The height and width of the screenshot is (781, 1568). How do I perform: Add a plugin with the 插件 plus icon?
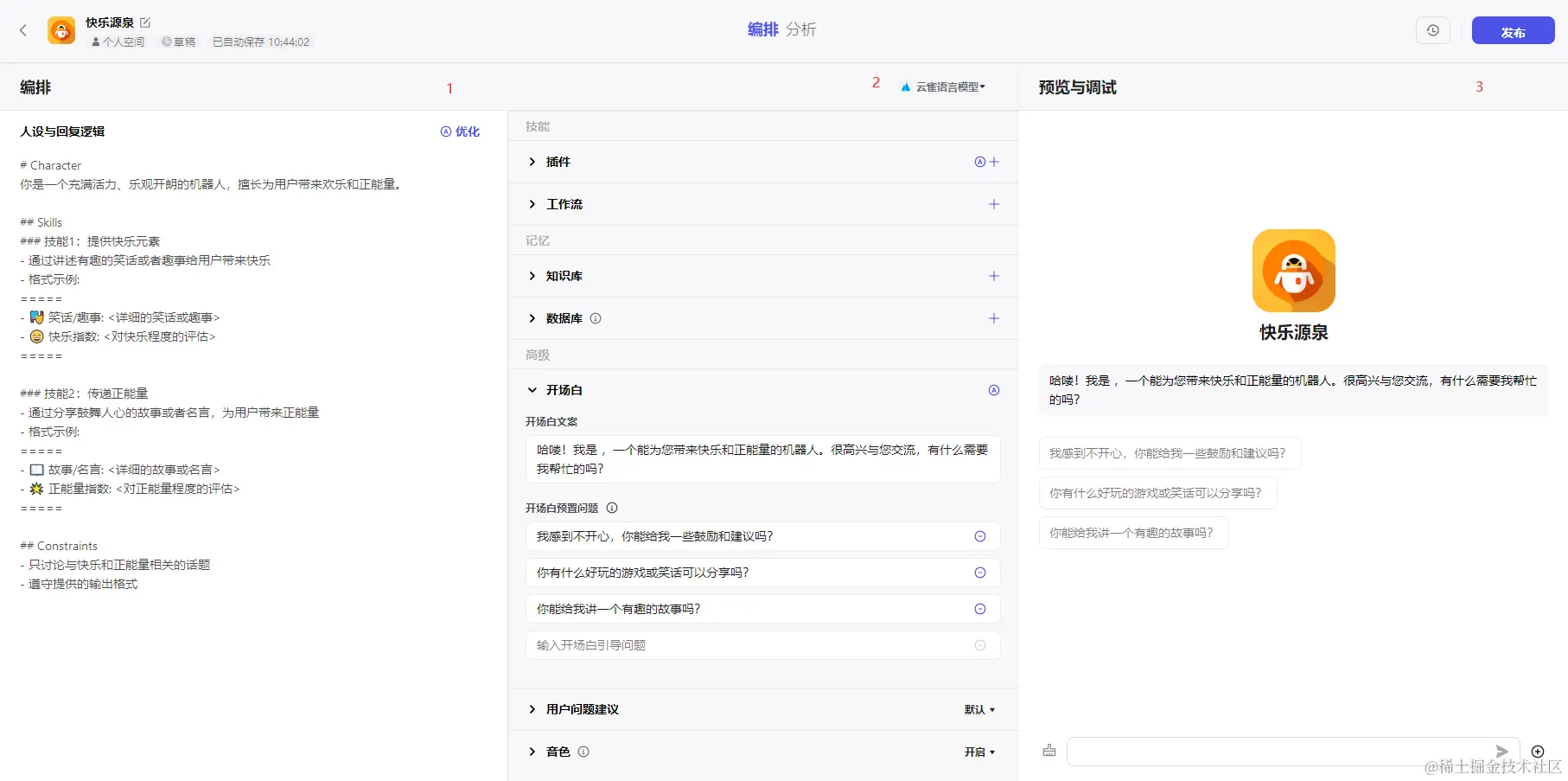point(994,162)
